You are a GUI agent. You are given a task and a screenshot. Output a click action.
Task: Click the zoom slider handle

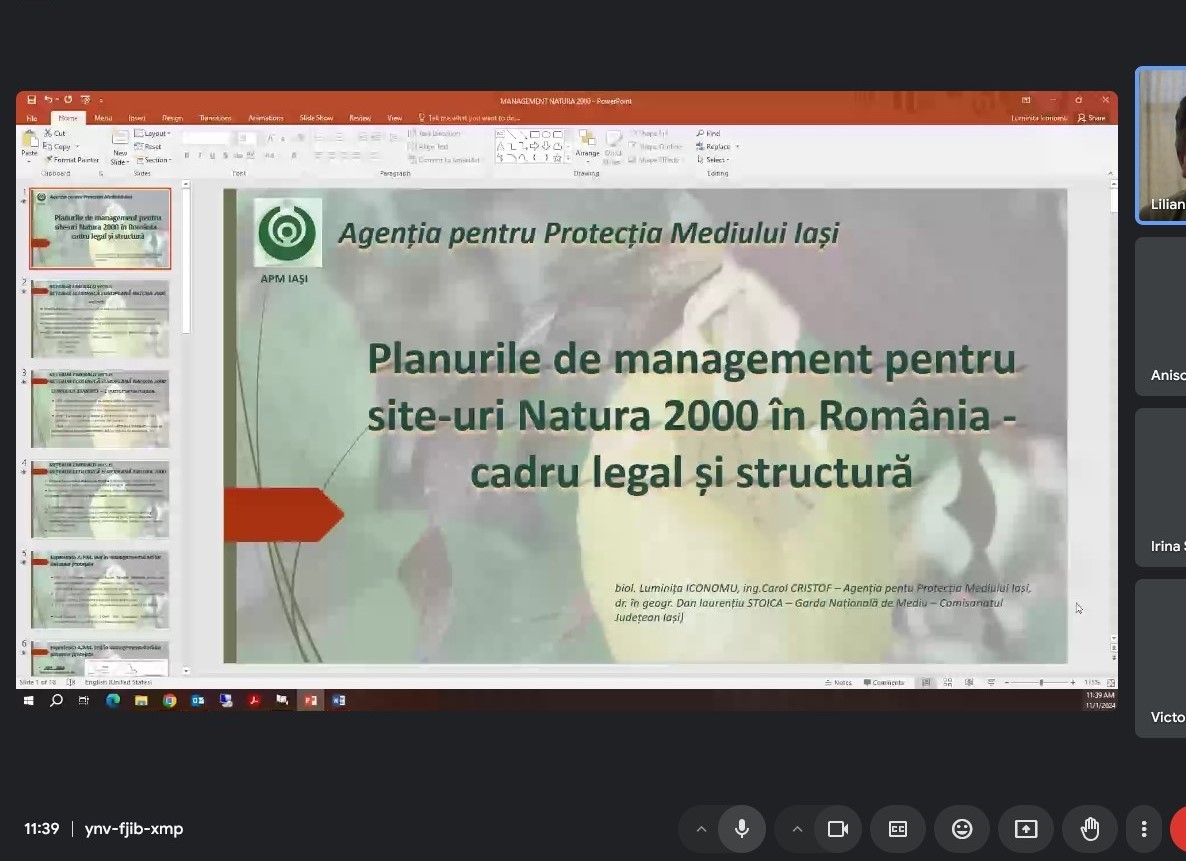[x=1042, y=682]
